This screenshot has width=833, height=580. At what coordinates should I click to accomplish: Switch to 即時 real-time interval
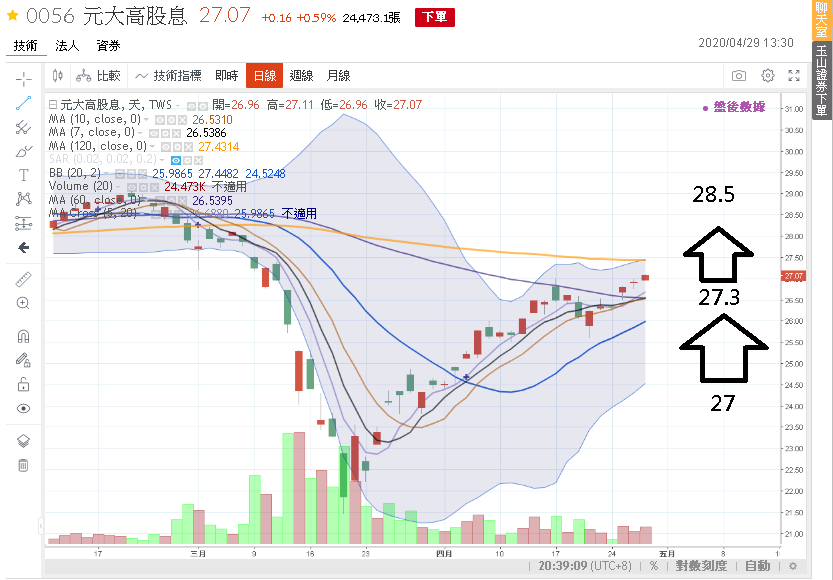click(227, 76)
